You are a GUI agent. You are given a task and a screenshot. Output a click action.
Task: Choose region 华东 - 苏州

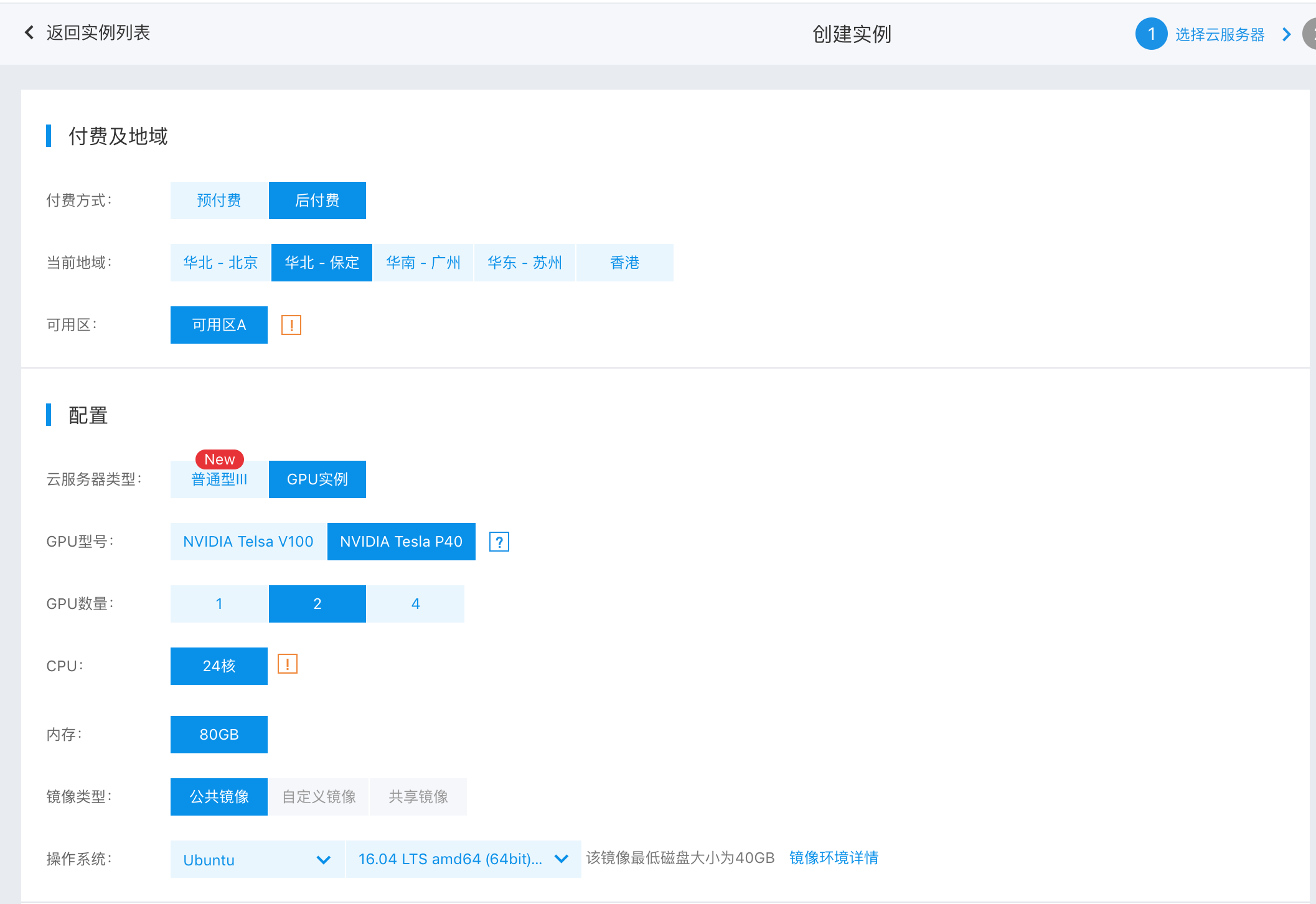pyautogui.click(x=525, y=263)
